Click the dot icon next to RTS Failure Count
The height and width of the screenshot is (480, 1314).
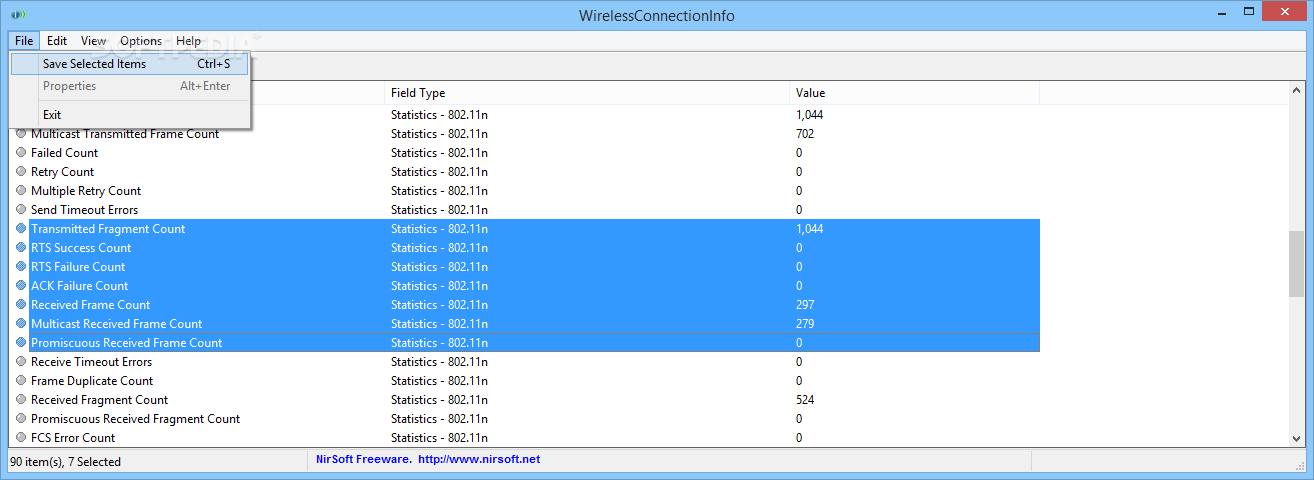[22, 267]
